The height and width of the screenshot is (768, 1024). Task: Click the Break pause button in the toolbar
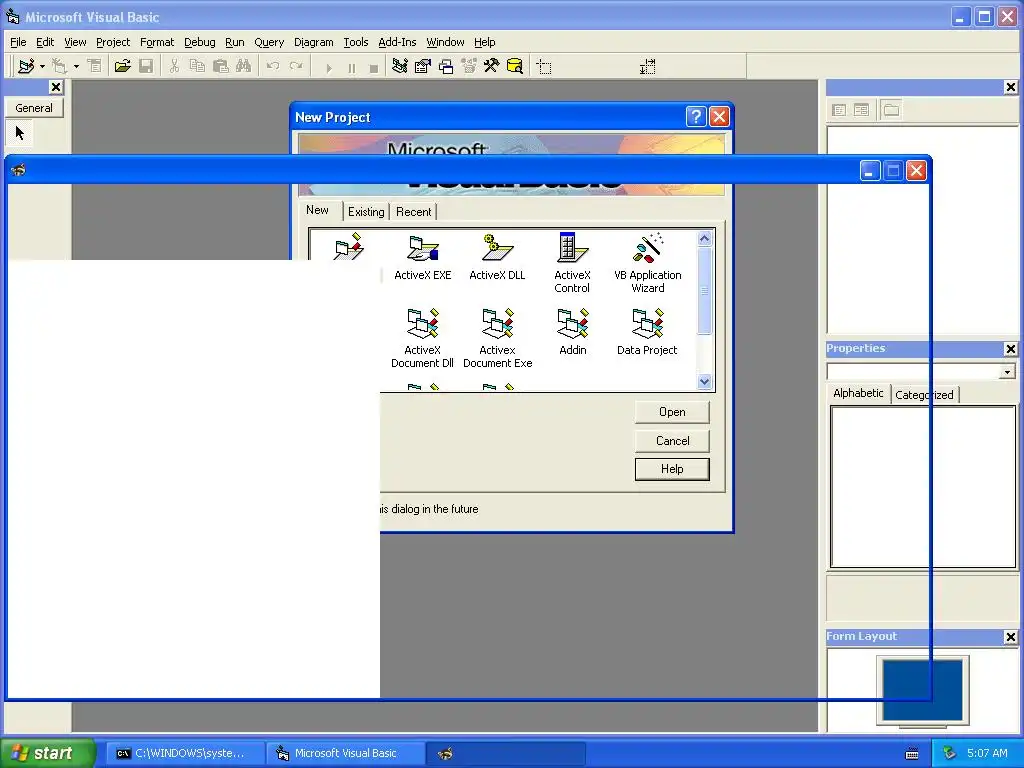coord(351,67)
